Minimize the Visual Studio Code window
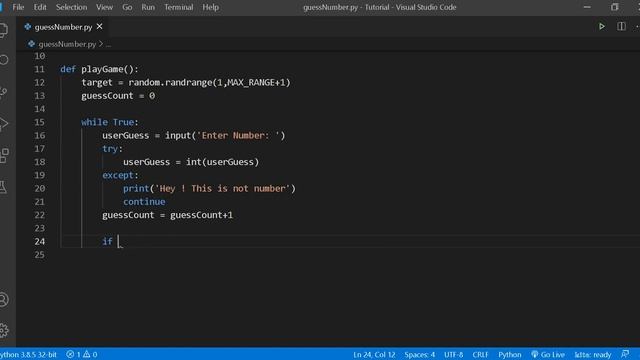The image size is (640, 360). click(587, 7)
